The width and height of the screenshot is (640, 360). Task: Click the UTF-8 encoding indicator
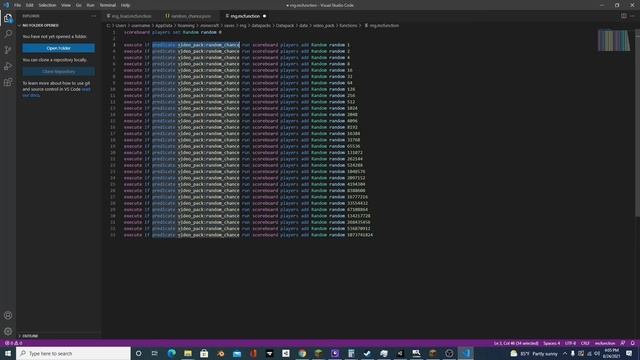[570, 343]
